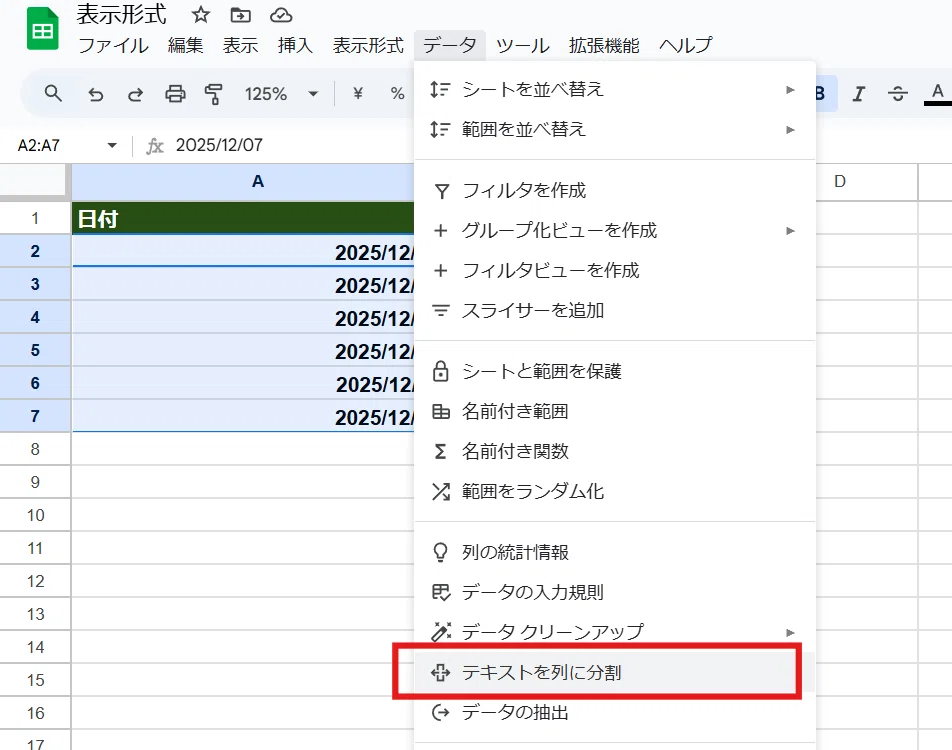Close the open データ menu tab
Screen dimensions: 952x750
coord(450,46)
